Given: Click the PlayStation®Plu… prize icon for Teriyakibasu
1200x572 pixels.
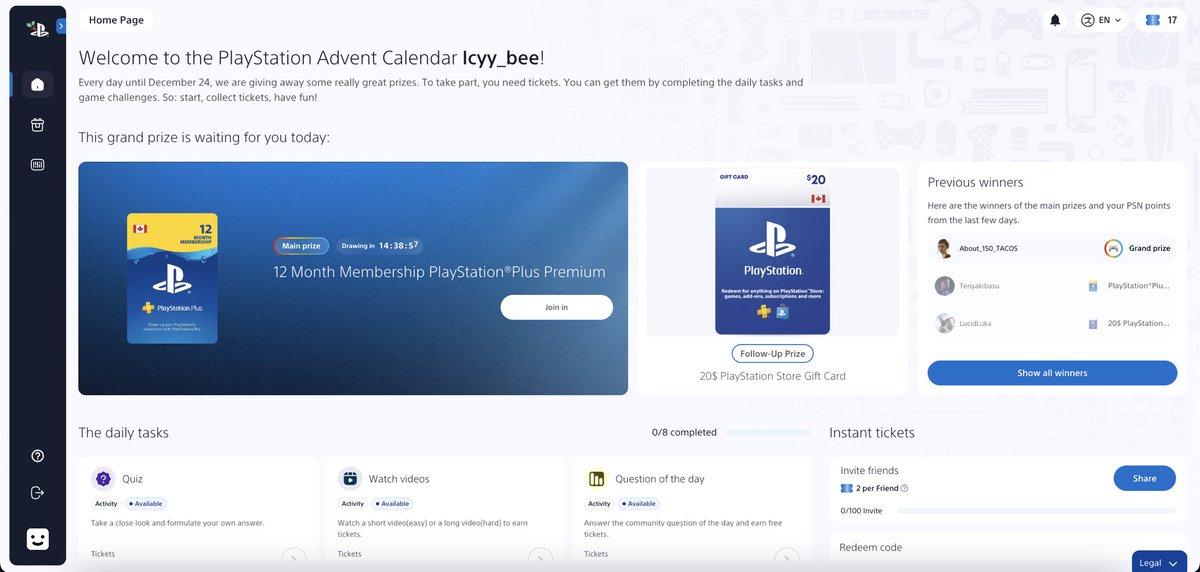Looking at the screenshot, I should point(1093,286).
